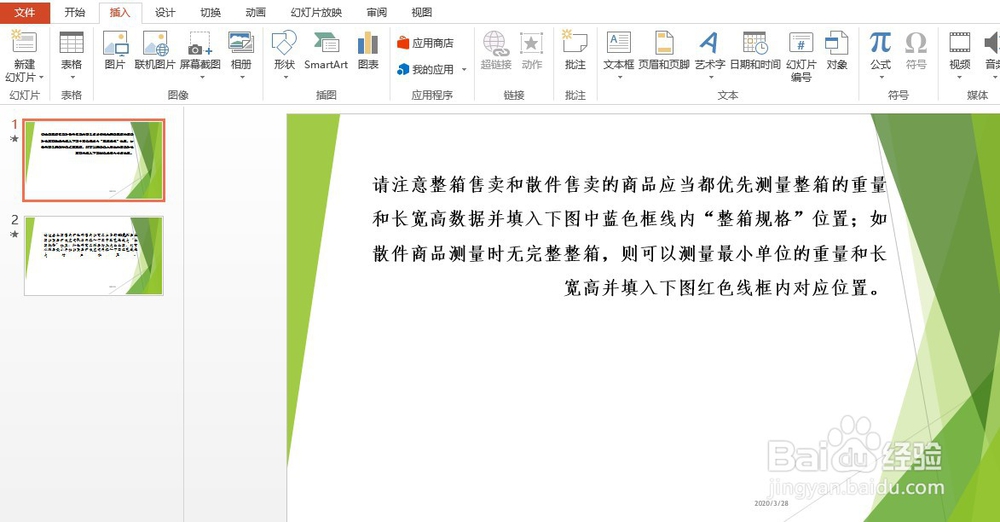The image size is (1000, 522).
Task: Expand the 艺术字 dropdown arrow
Action: click(711, 77)
